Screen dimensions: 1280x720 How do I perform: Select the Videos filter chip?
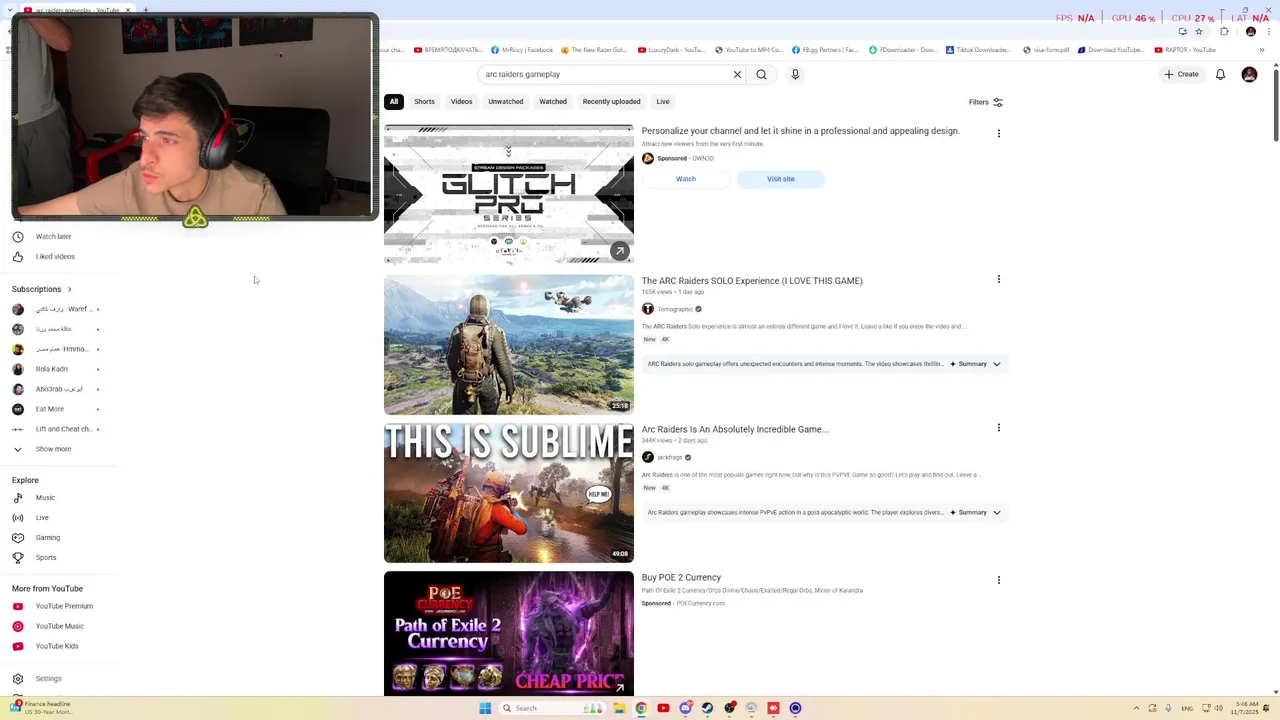[461, 102]
